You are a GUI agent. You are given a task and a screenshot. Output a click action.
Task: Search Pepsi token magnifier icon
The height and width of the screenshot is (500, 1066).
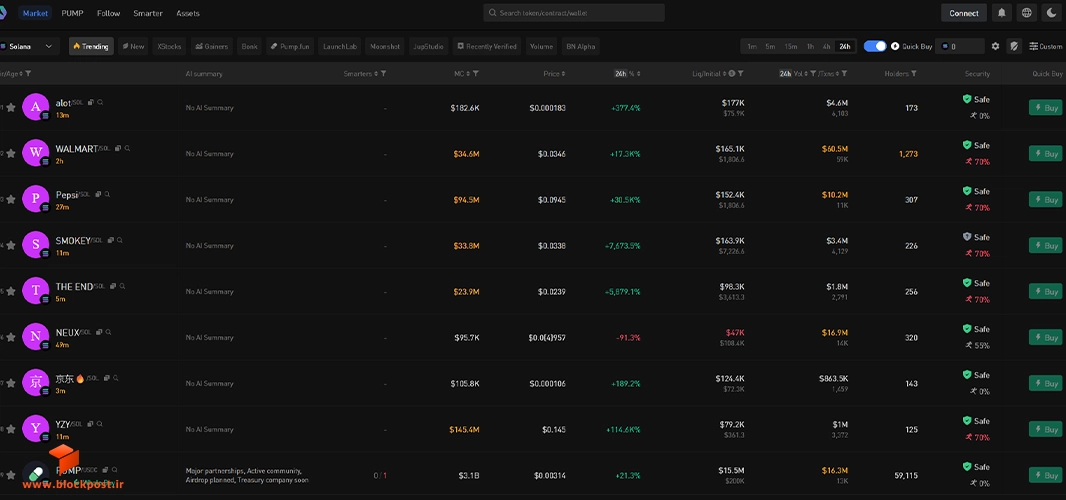pyautogui.click(x=107, y=194)
